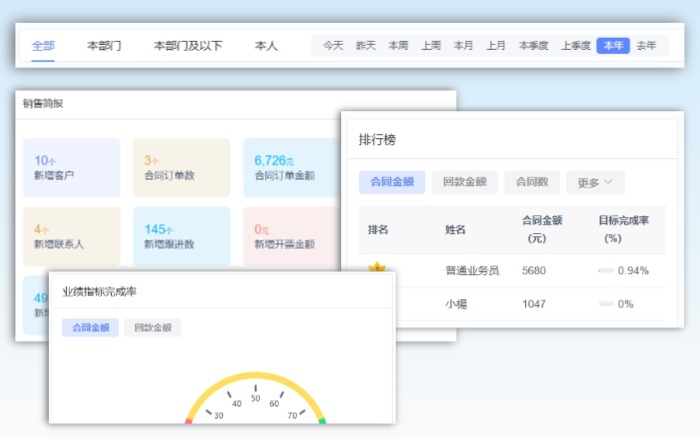The width and height of the screenshot is (700, 439).
Task: Choose the 今天 time filter
Action: pos(333,46)
